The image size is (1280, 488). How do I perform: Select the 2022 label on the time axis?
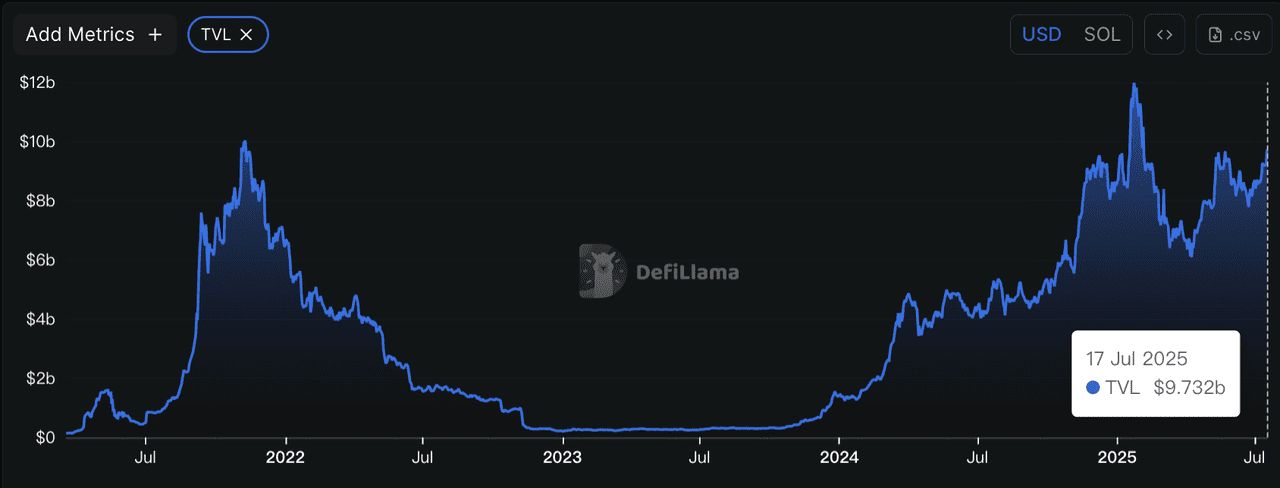286,458
